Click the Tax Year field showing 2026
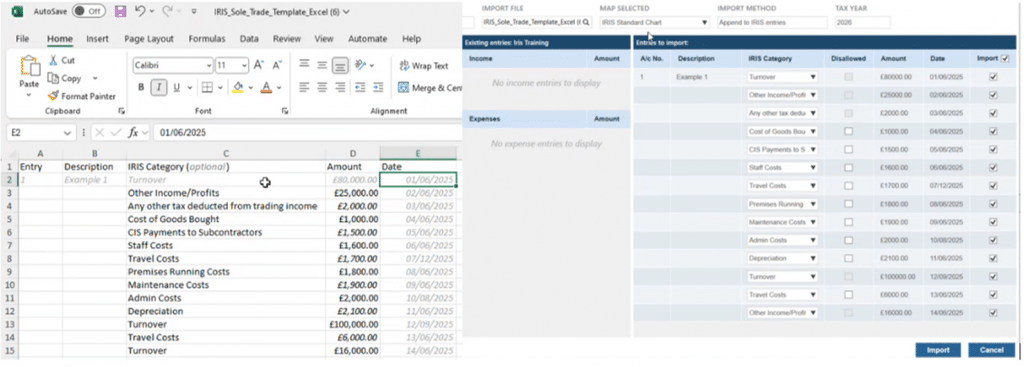 coord(862,22)
